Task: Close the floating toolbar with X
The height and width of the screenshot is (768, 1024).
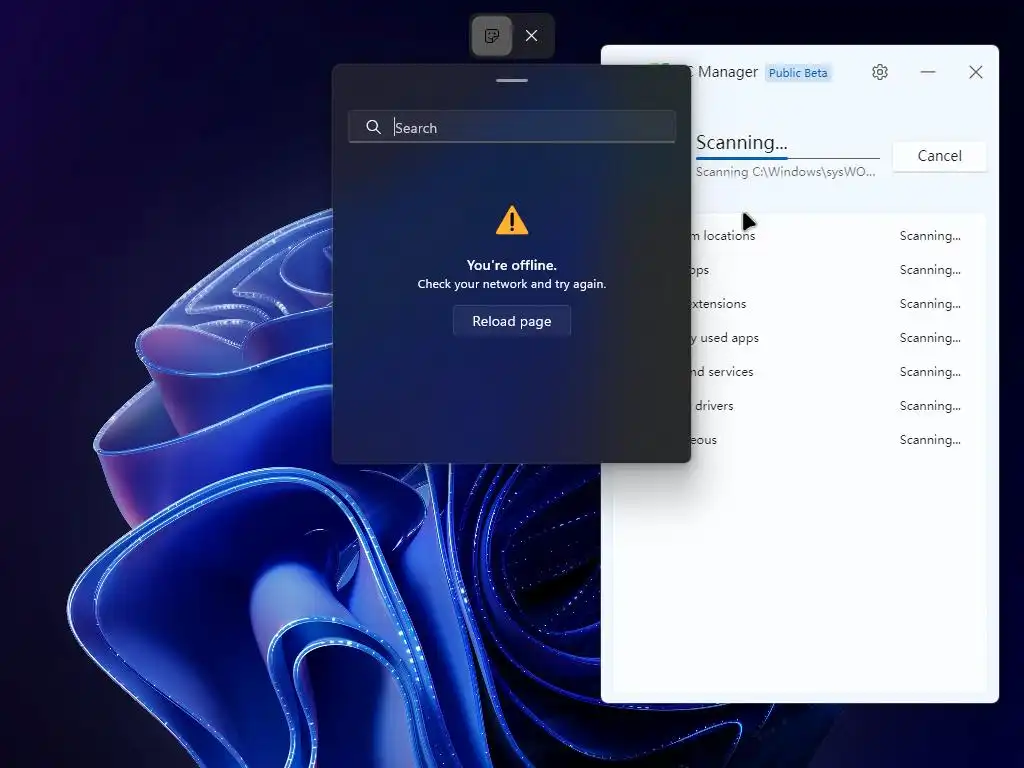Action: (x=532, y=36)
